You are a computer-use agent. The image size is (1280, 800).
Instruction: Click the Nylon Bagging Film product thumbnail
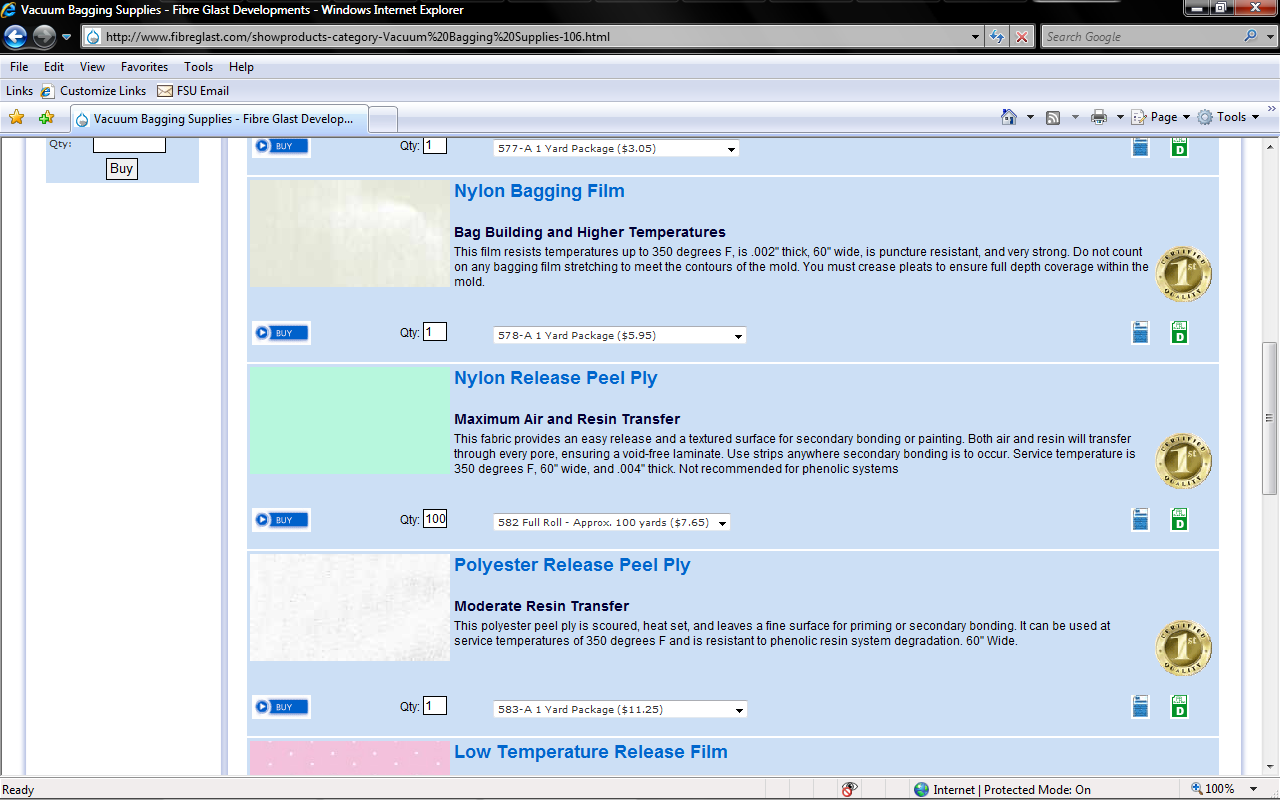[x=349, y=234]
